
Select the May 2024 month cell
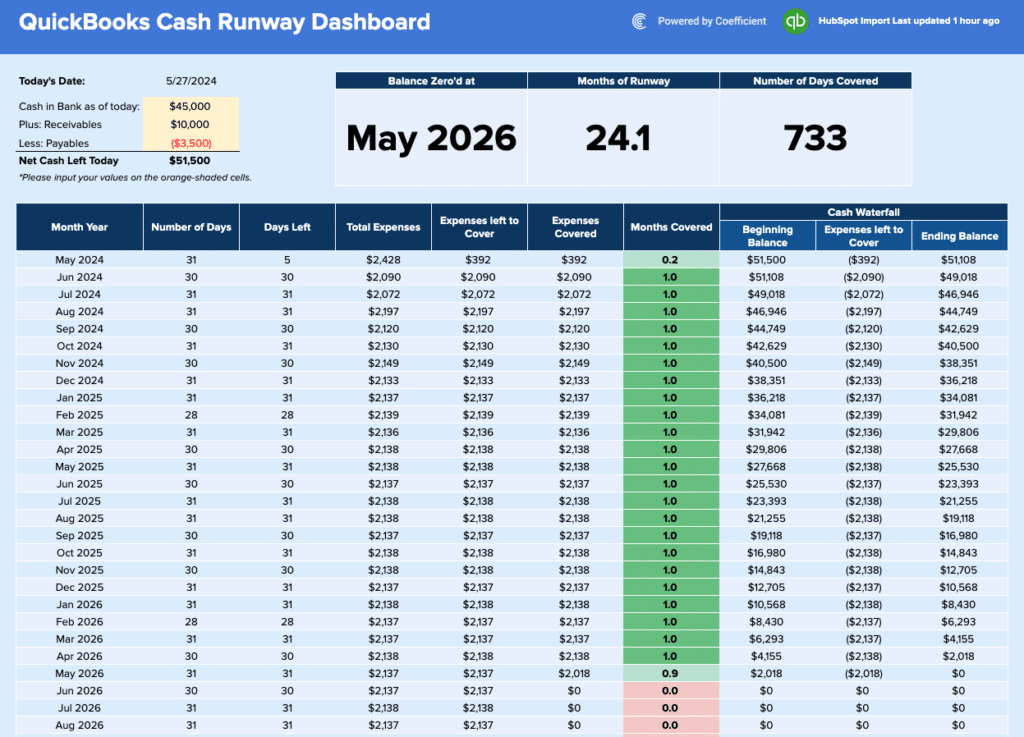pyautogui.click(x=80, y=260)
